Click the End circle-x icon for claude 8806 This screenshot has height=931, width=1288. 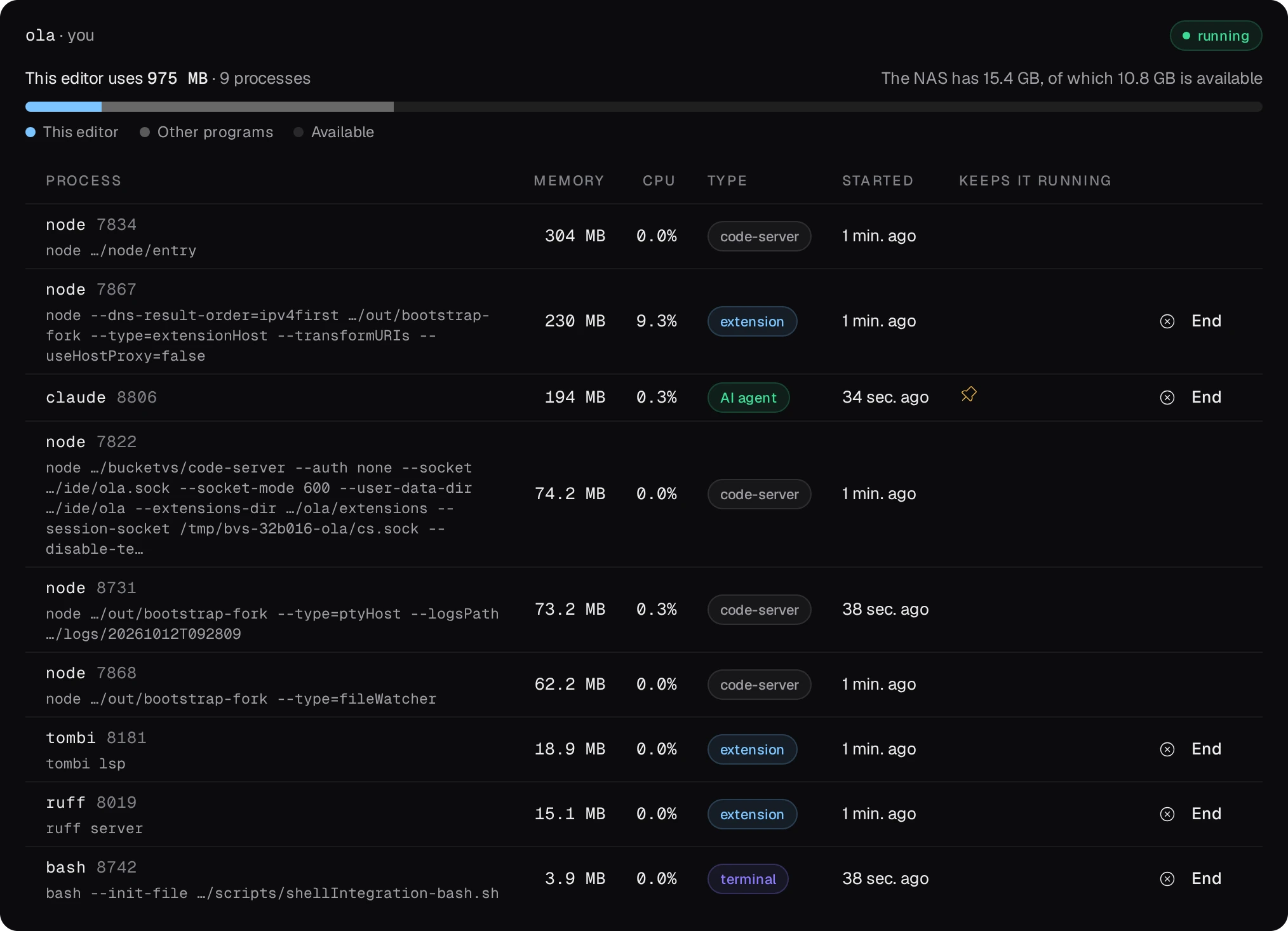(x=1167, y=398)
